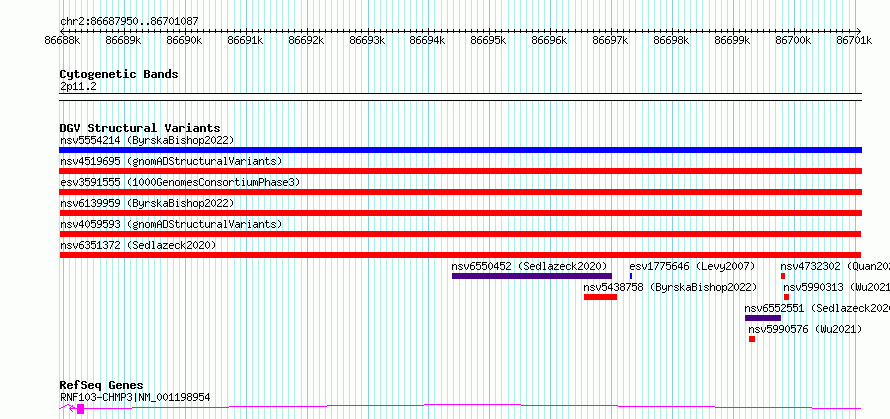
Task: Click the esv3591555 1000Genomes variant bar
Action: point(460,192)
